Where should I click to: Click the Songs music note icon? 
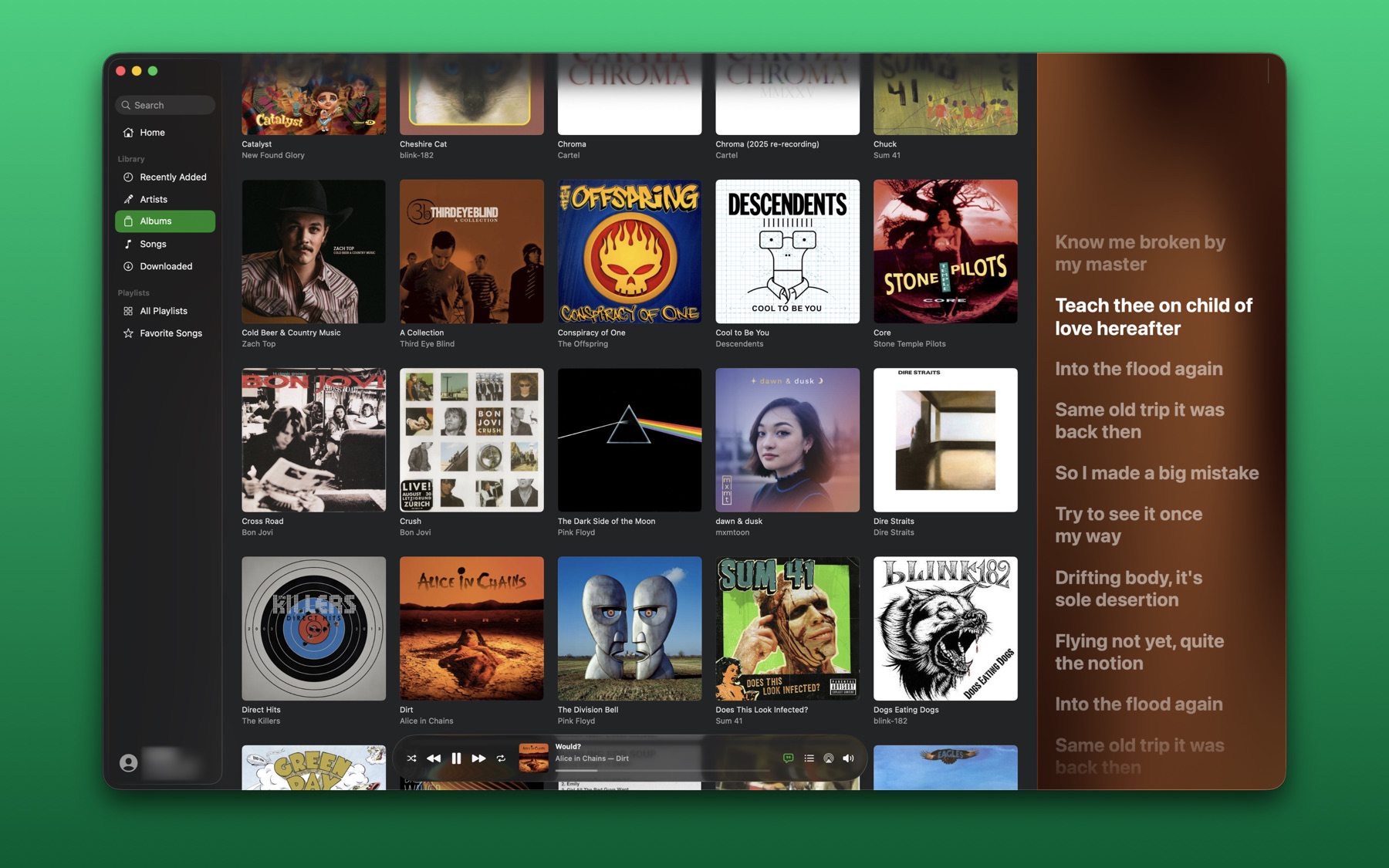point(128,244)
